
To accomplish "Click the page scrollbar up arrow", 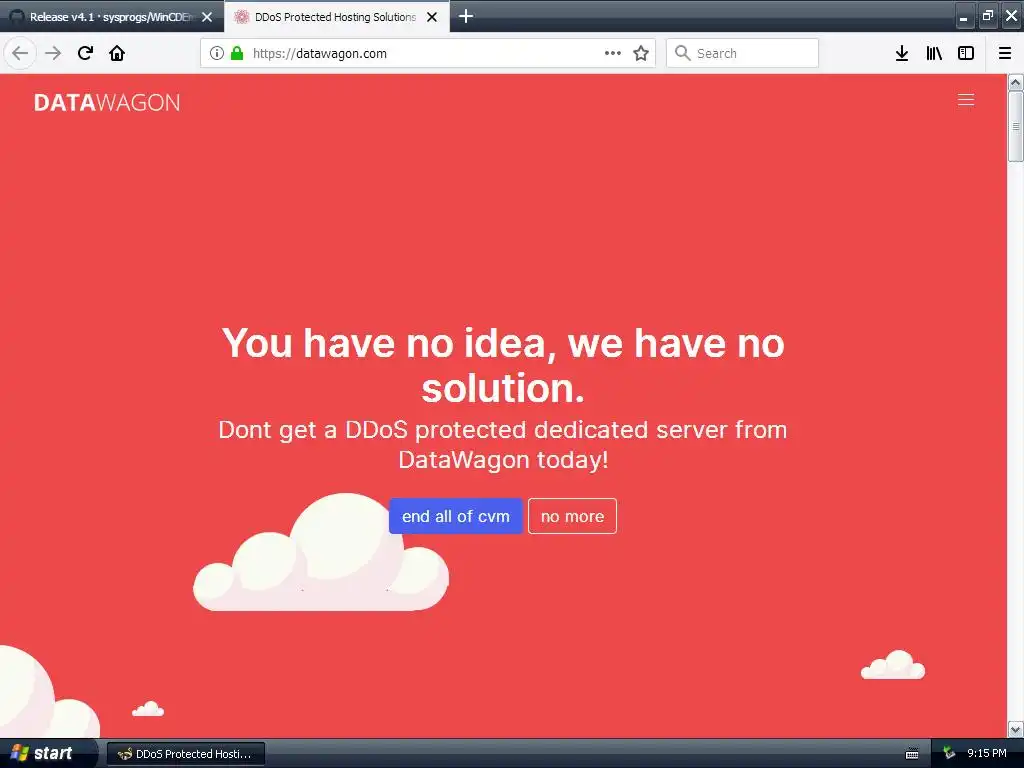I will click(x=1015, y=82).
